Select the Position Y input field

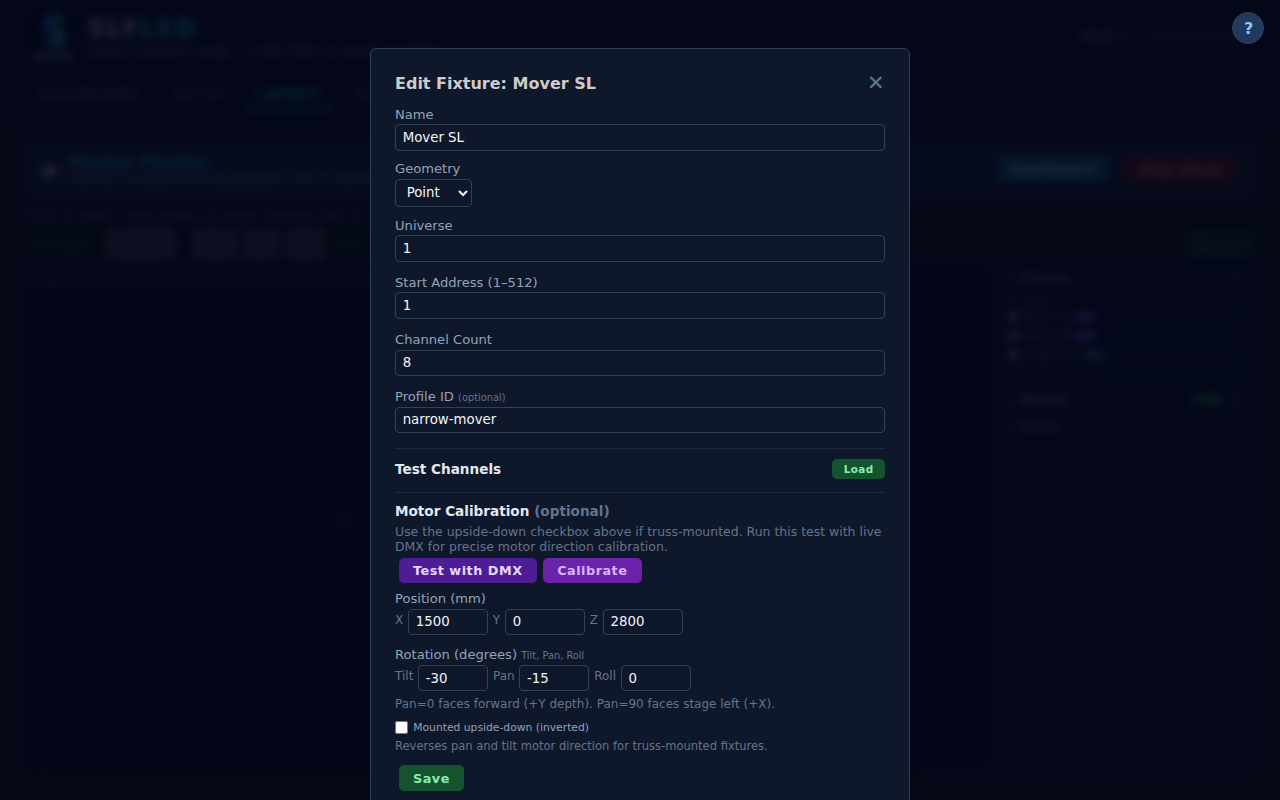544,622
